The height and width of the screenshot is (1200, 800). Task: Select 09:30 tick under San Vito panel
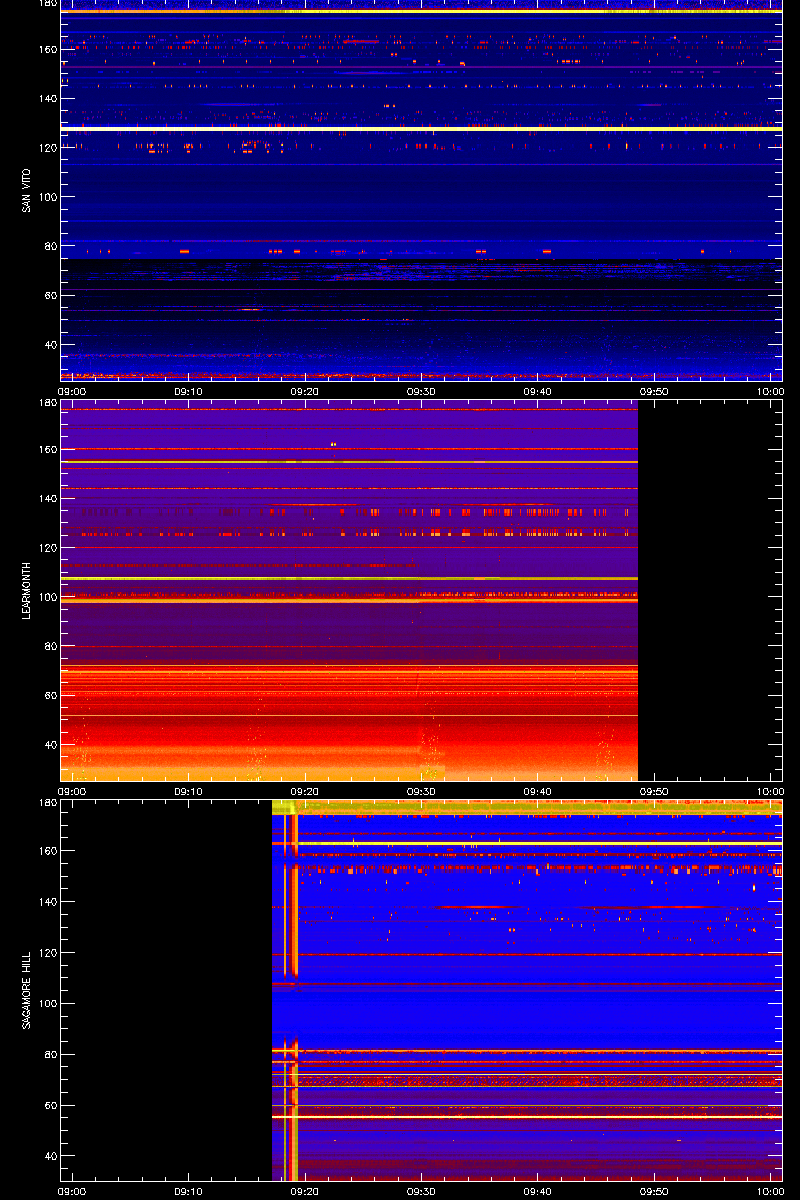(x=421, y=391)
